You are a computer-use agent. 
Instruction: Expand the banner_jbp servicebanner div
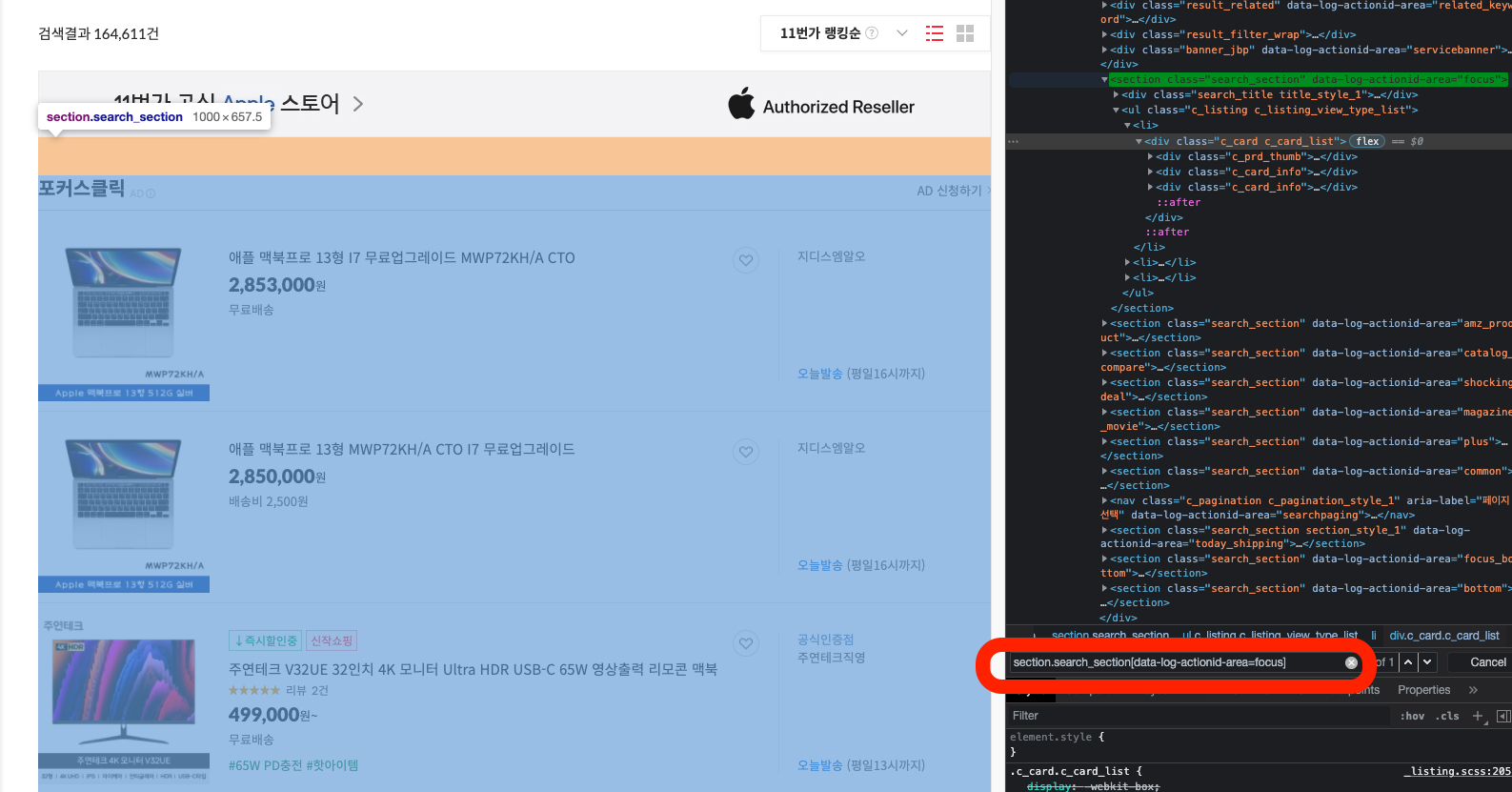coord(1104,50)
